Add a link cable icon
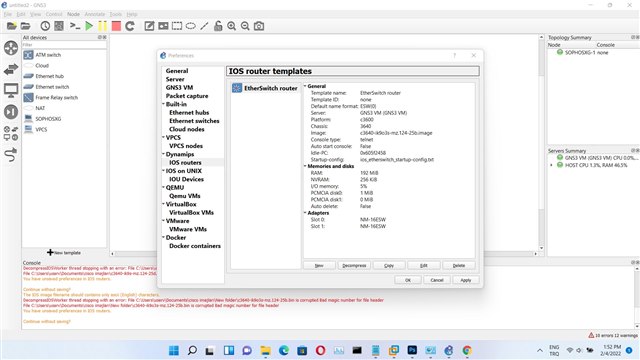This screenshot has height=360, width=640. (x=11, y=155)
